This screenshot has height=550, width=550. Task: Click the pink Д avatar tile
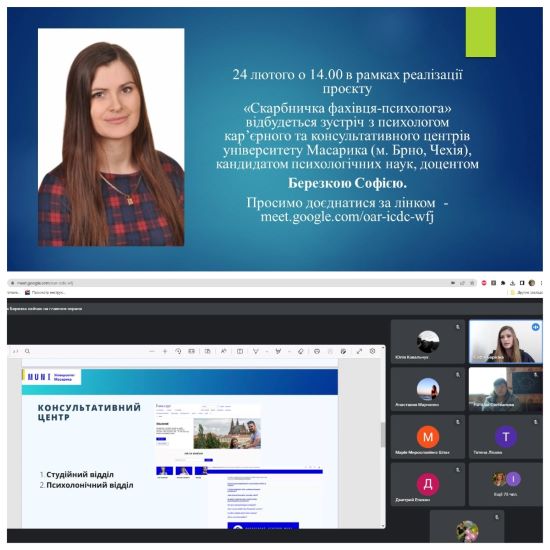coord(428,484)
